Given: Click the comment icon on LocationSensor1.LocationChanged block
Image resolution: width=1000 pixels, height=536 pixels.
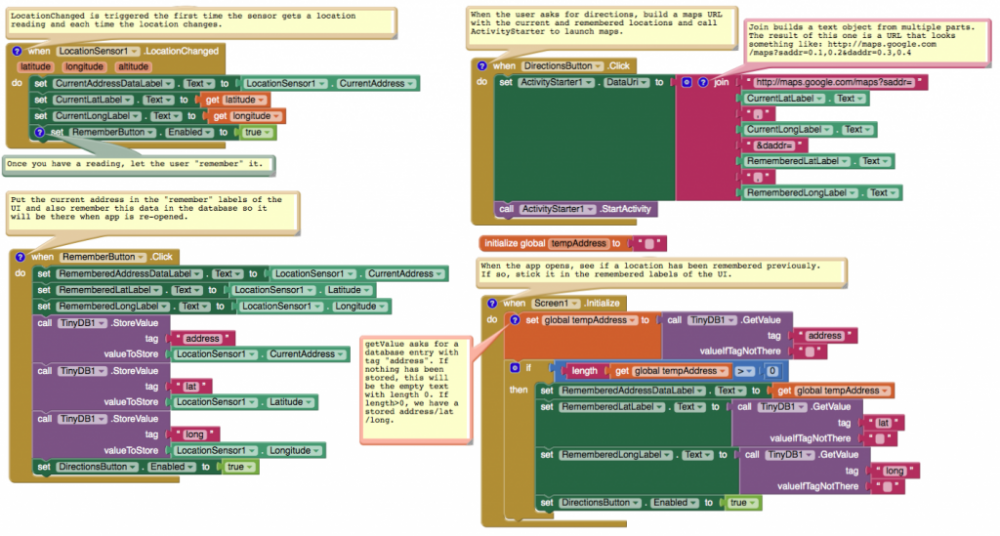Looking at the screenshot, I should coord(17,51).
